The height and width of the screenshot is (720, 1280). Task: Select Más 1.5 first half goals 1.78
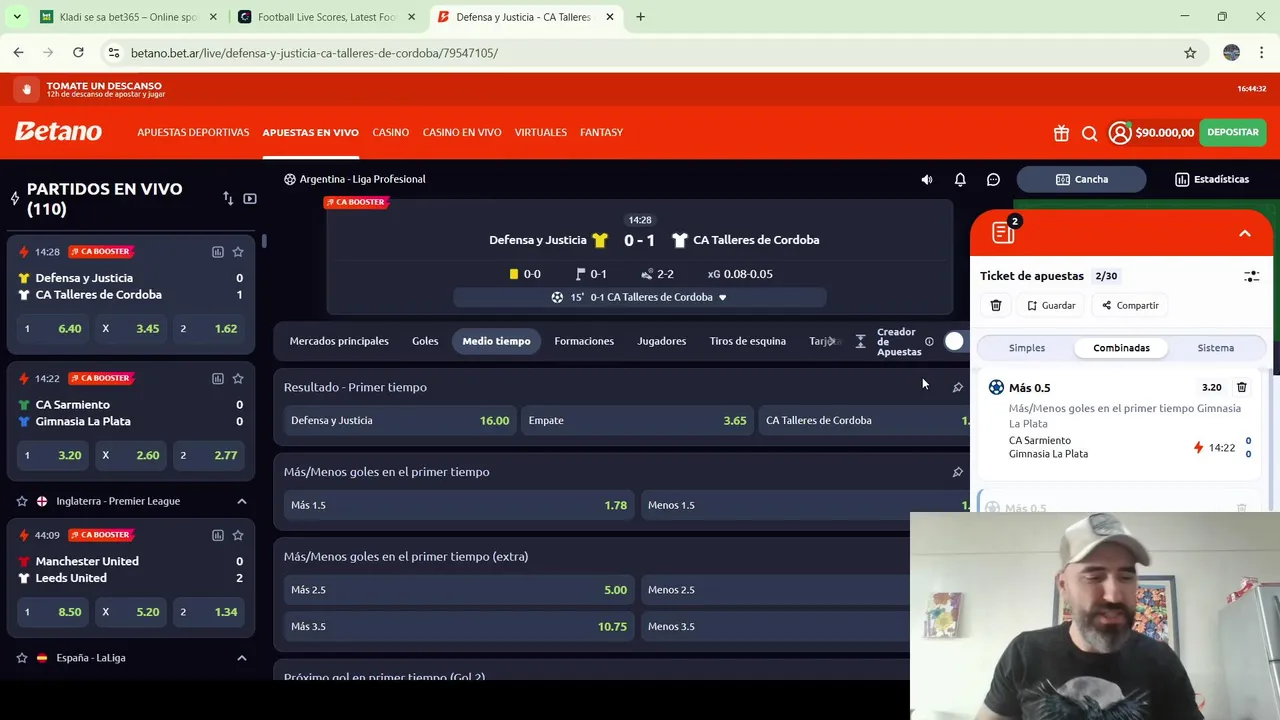coord(459,506)
